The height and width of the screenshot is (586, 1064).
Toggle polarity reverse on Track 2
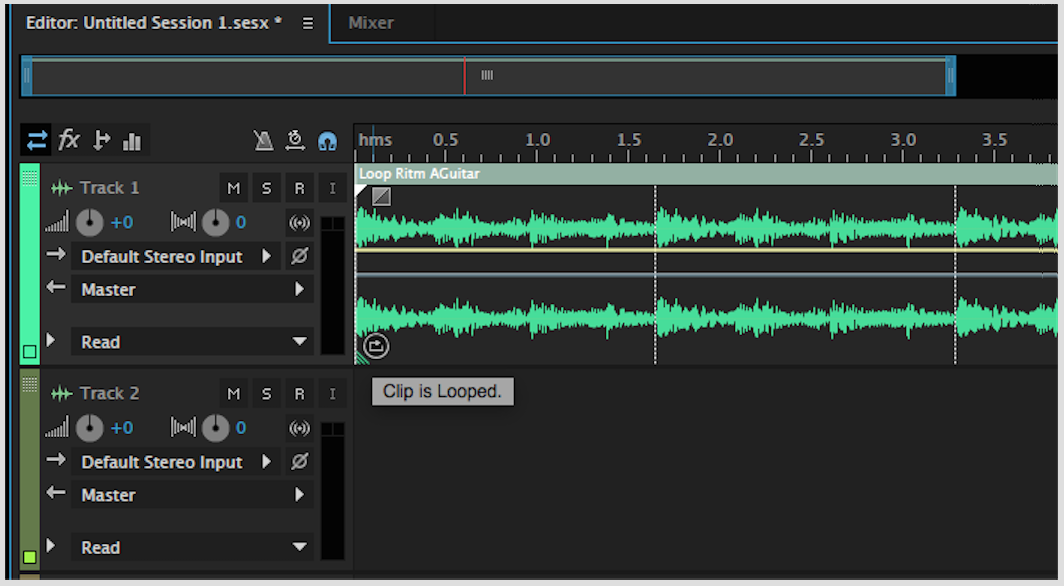click(x=299, y=462)
